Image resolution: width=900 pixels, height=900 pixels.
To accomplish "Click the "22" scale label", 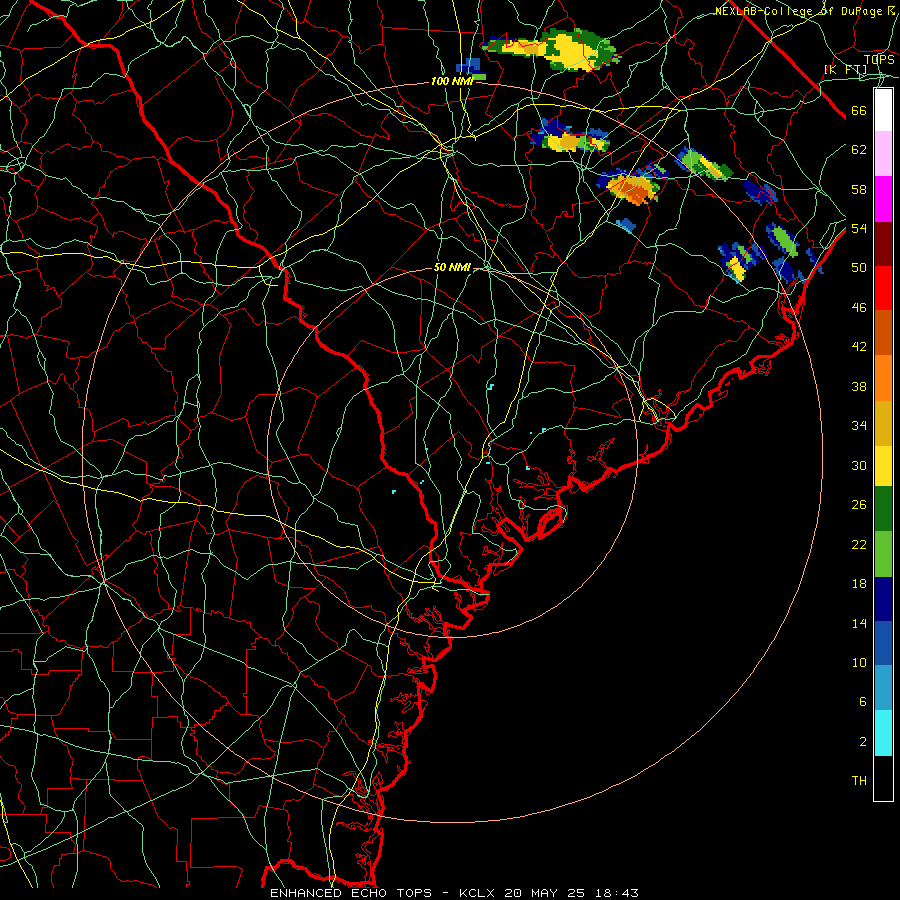I will click(859, 544).
